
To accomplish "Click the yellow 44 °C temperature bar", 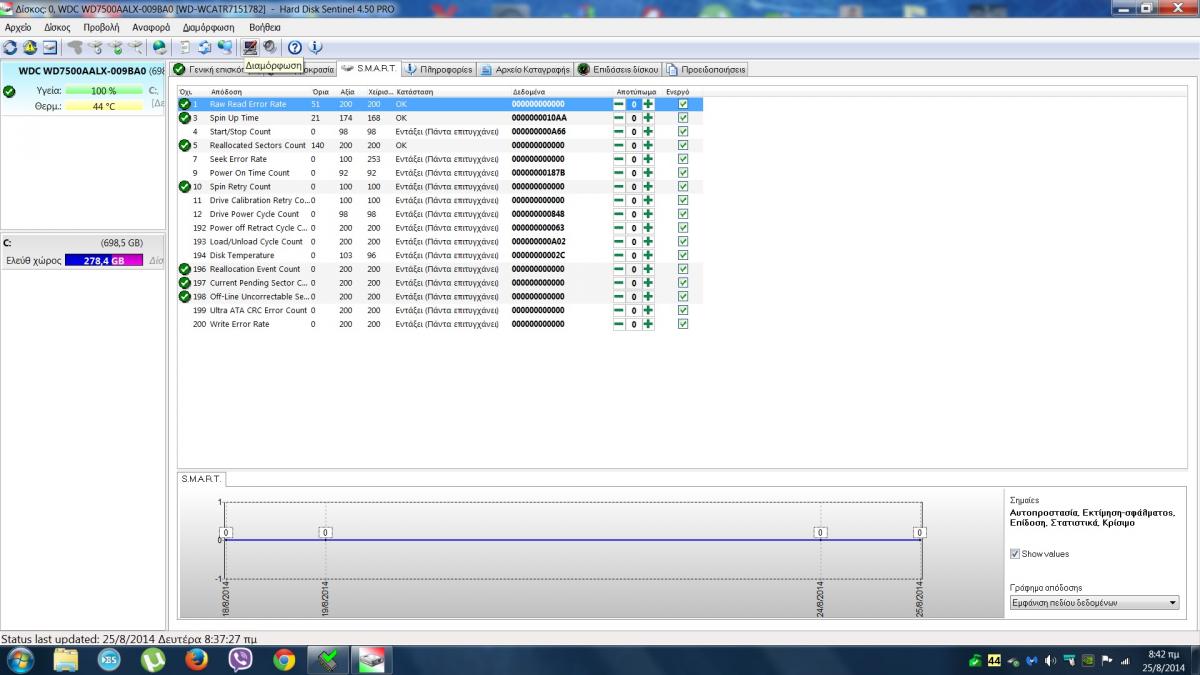I will click(104, 106).
